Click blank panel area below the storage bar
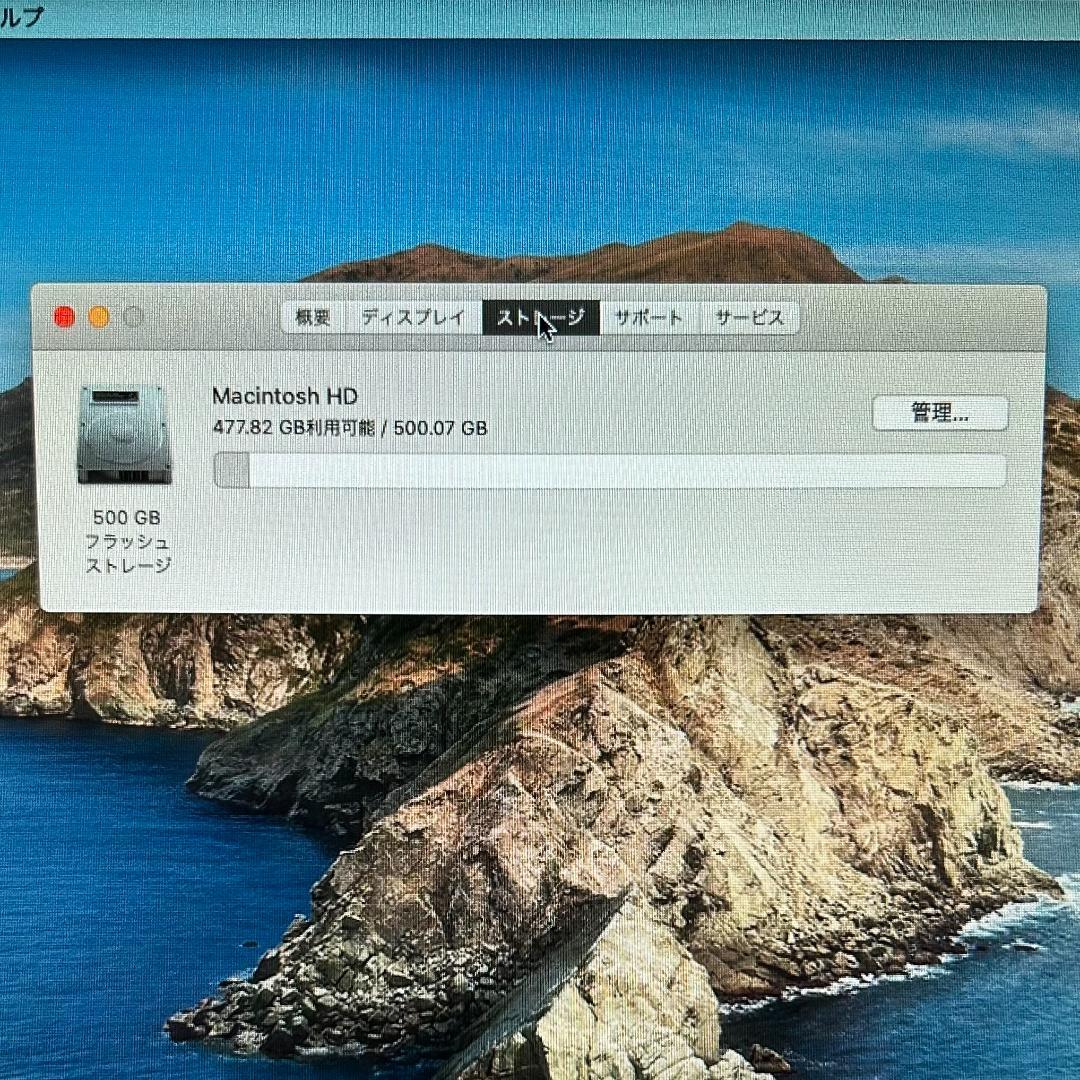1080x1080 pixels. [x=600, y=550]
